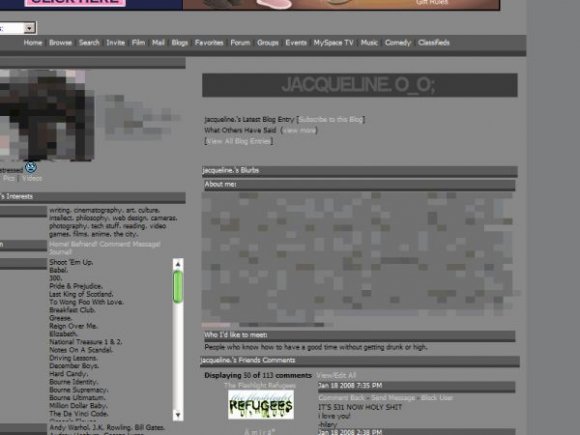Screen dimensions: 580x435
Task: Click the CLICK HERE banner ad button
Action: (75, 2)
